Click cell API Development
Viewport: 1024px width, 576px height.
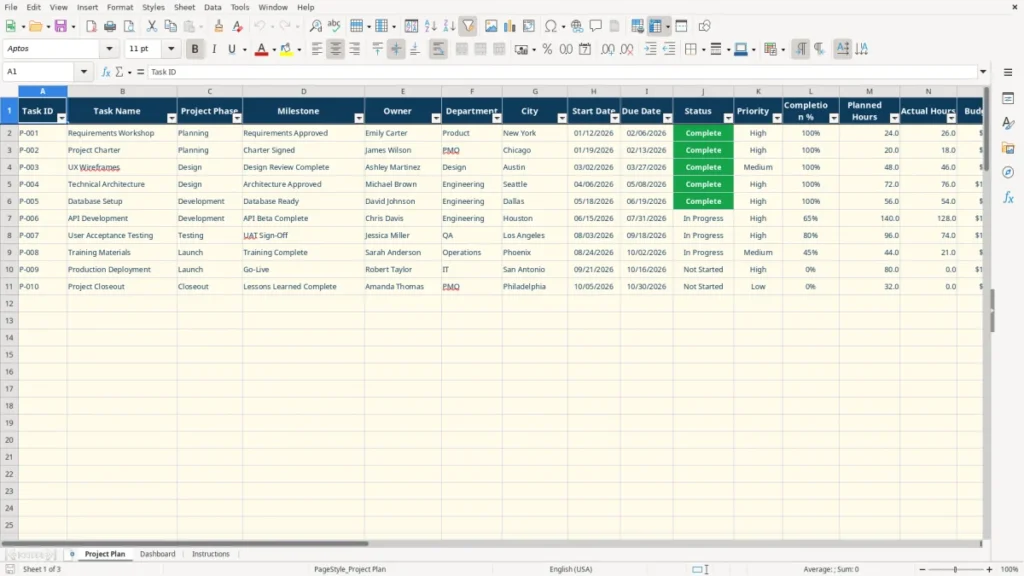pyautogui.click(x=121, y=218)
